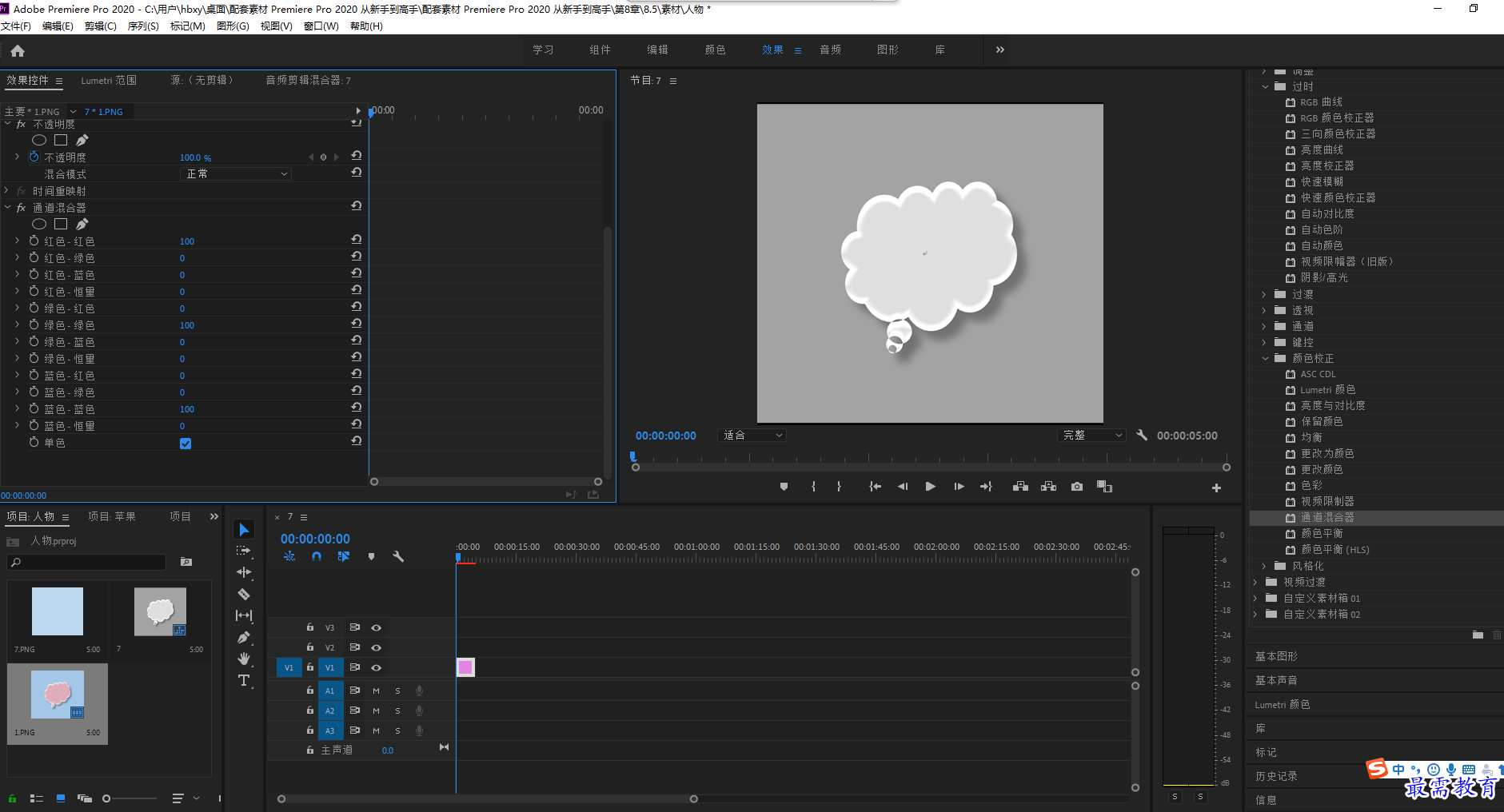Expand workspace overflow chevrons

pyautogui.click(x=999, y=50)
